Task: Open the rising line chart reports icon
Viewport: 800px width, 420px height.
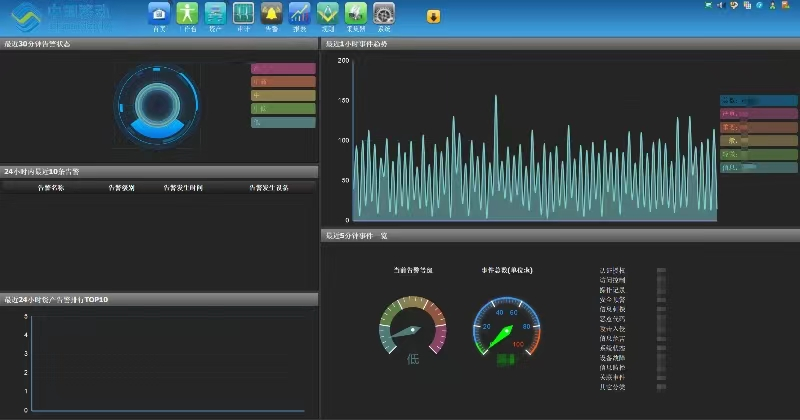Action: [299, 14]
